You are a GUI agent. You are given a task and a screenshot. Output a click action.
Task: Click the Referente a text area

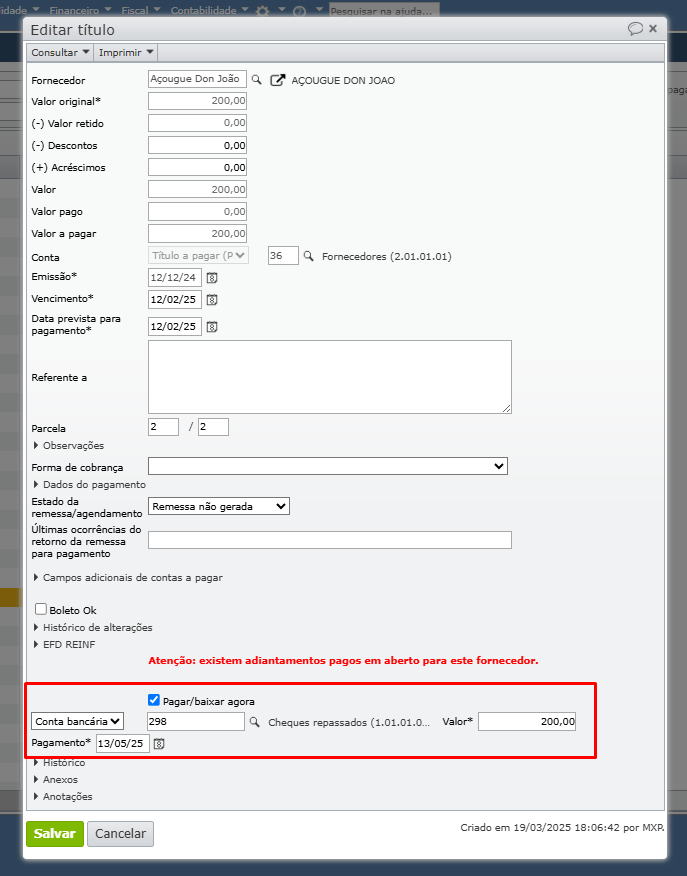[330, 377]
